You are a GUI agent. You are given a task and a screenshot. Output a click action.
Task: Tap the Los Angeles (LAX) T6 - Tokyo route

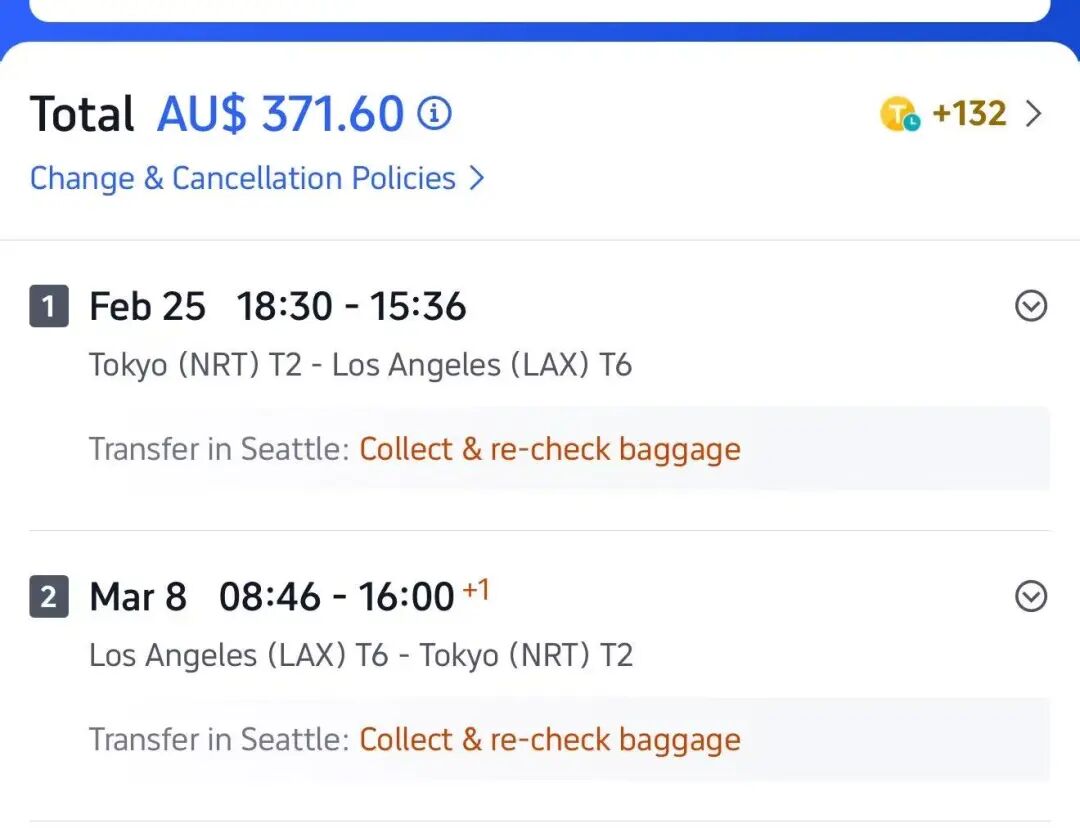coord(360,655)
